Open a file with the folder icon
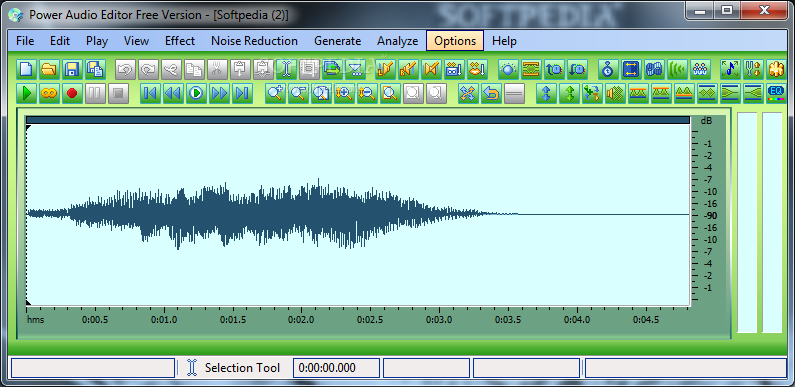795x387 pixels. pos(49,69)
